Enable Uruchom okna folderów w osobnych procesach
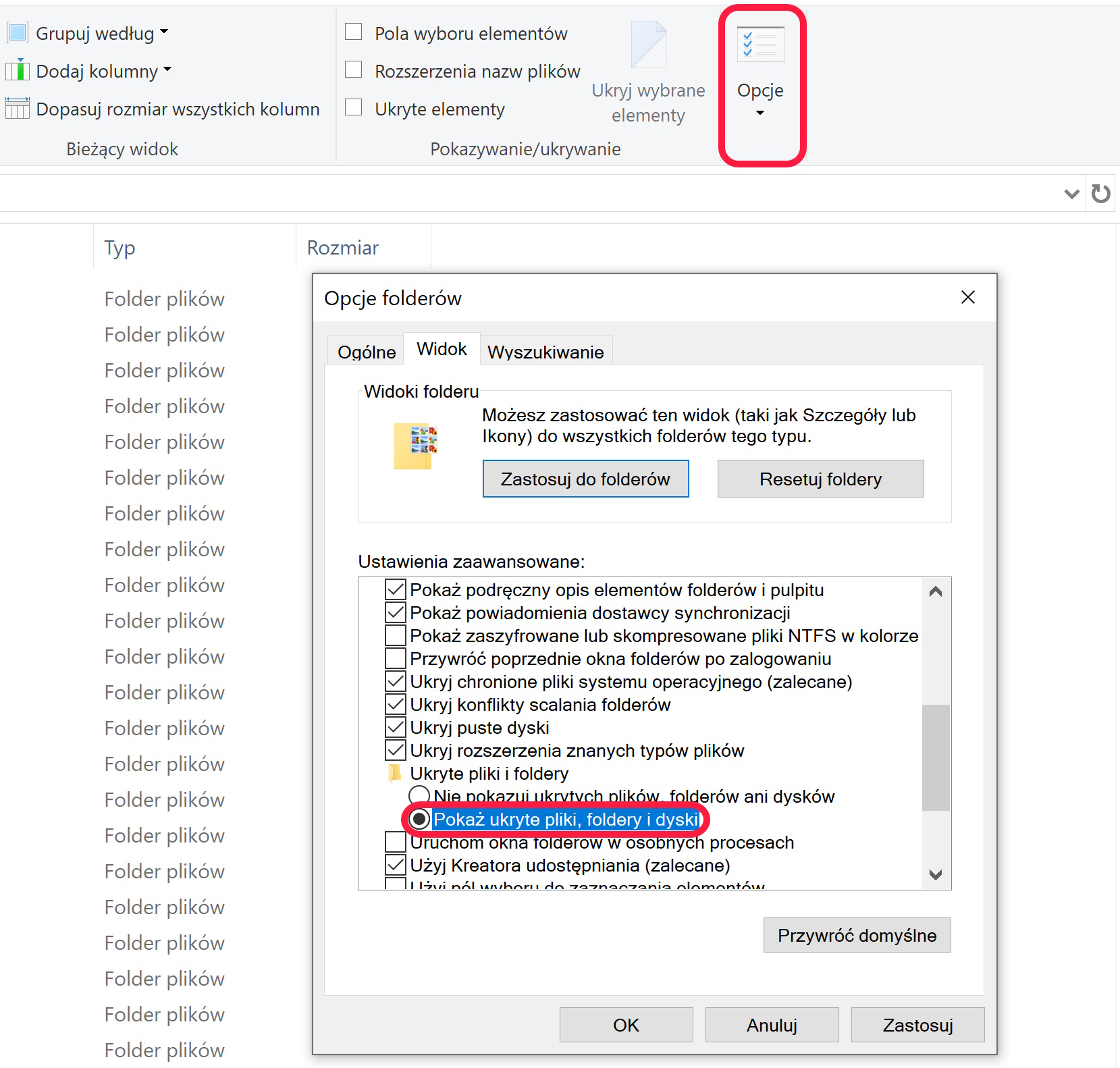Image resolution: width=1120 pixels, height=1068 pixels. pos(395,842)
